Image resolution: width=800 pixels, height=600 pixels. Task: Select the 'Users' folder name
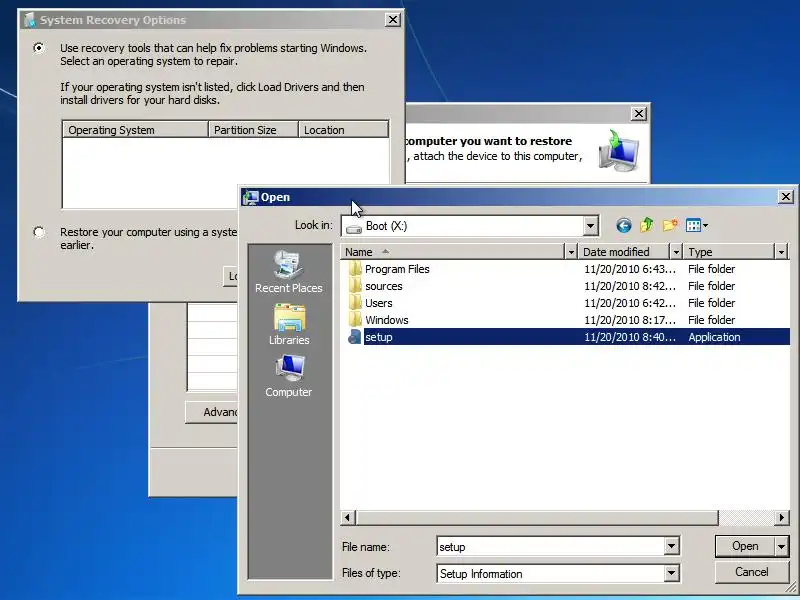click(379, 303)
